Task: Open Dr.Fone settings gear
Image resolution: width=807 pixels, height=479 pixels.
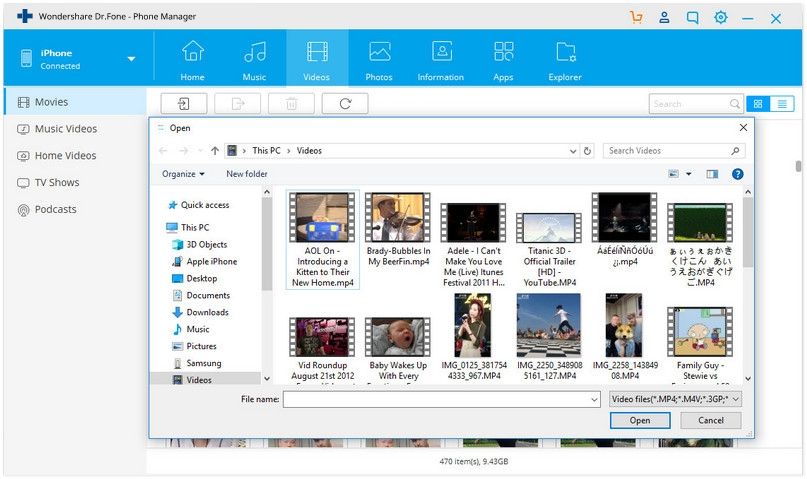Action: pos(721,17)
